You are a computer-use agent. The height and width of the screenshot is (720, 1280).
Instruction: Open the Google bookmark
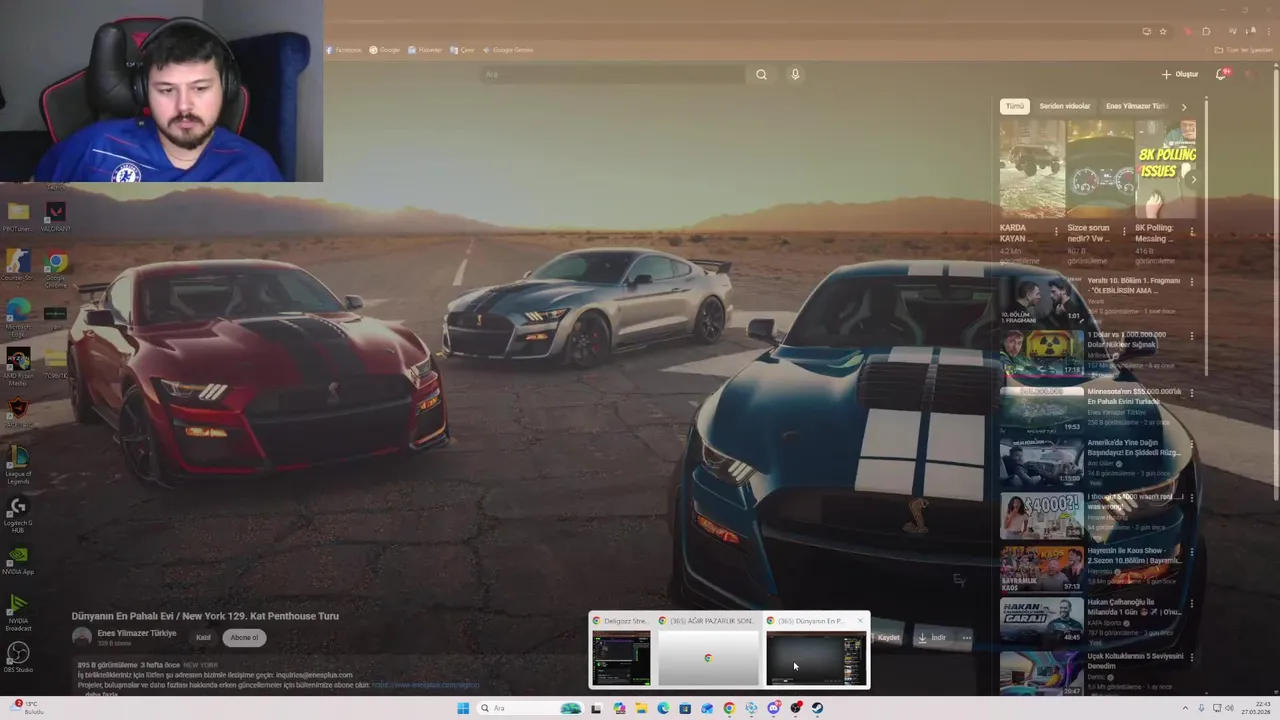pos(384,50)
